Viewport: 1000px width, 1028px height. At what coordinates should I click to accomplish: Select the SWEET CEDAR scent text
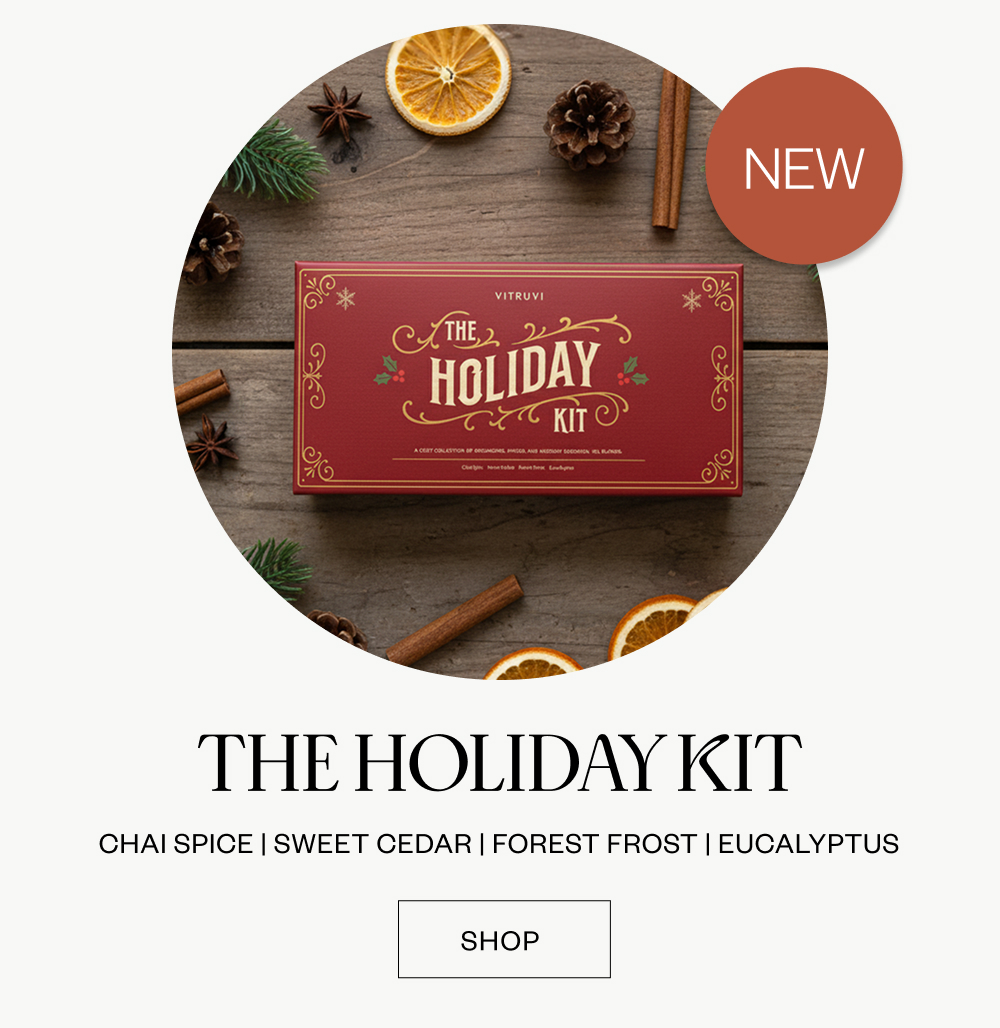click(372, 844)
